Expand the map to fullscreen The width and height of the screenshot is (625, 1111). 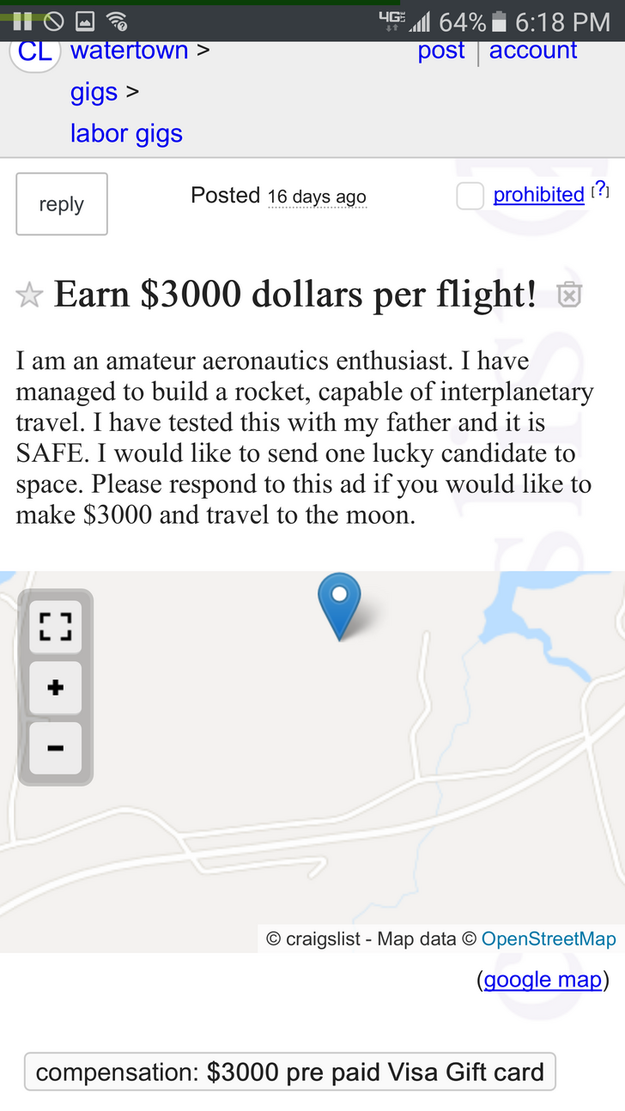point(55,627)
